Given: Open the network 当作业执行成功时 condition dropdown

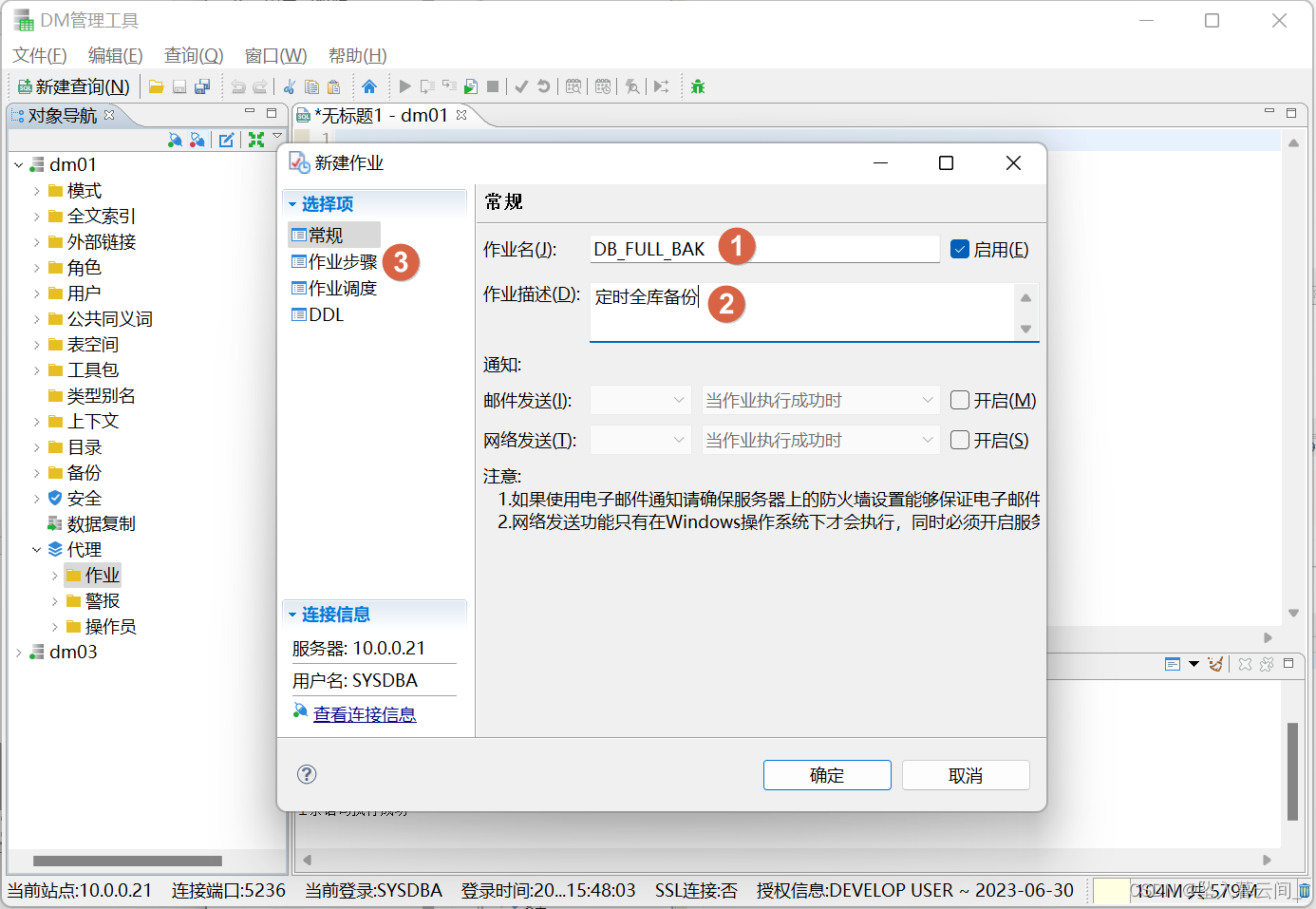Looking at the screenshot, I should [x=820, y=440].
